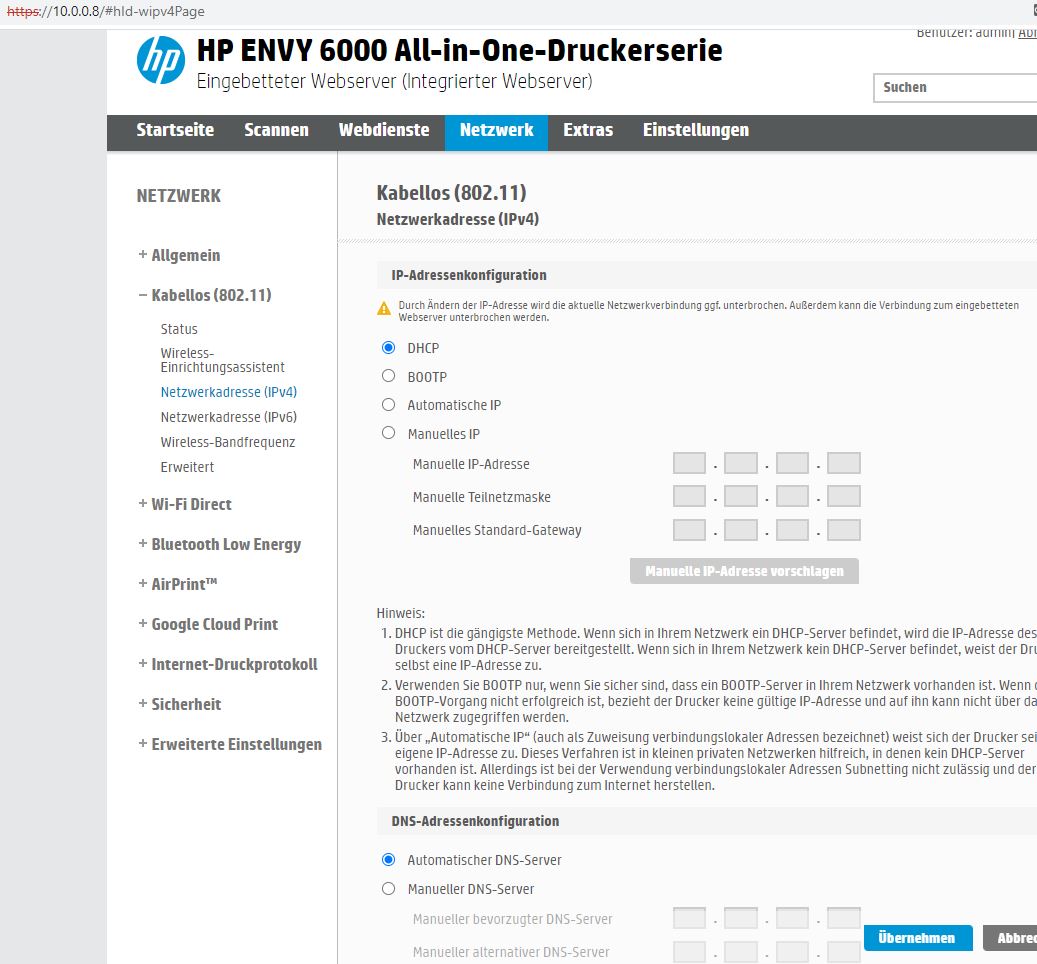Click fourth octet of Manuelle IP-Adresse

coord(844,463)
